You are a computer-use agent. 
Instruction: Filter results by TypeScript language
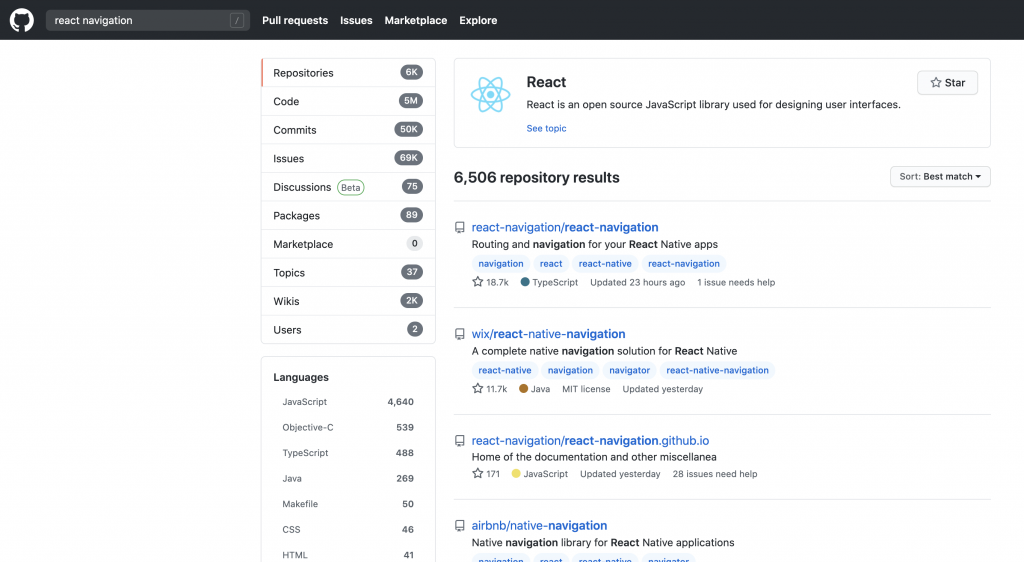[348, 453]
